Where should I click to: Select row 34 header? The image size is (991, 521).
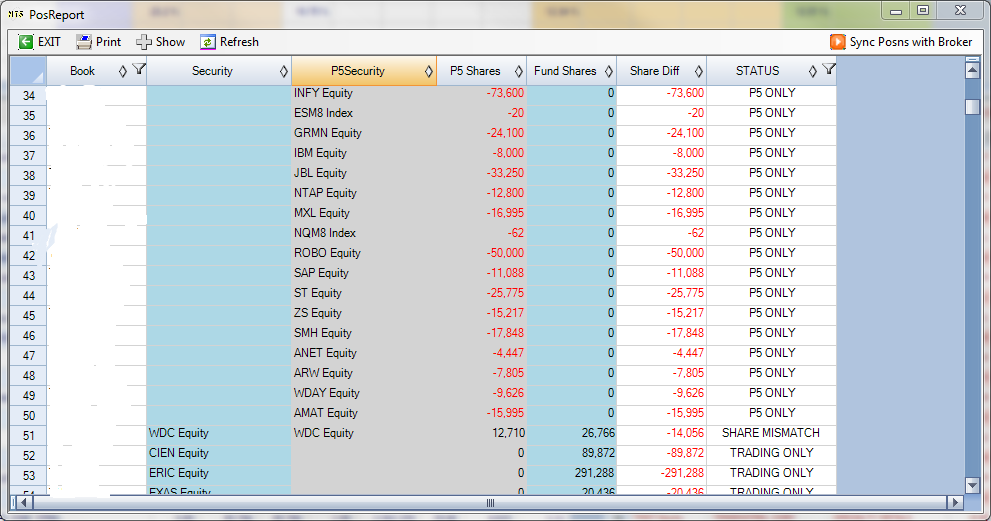tap(28, 95)
